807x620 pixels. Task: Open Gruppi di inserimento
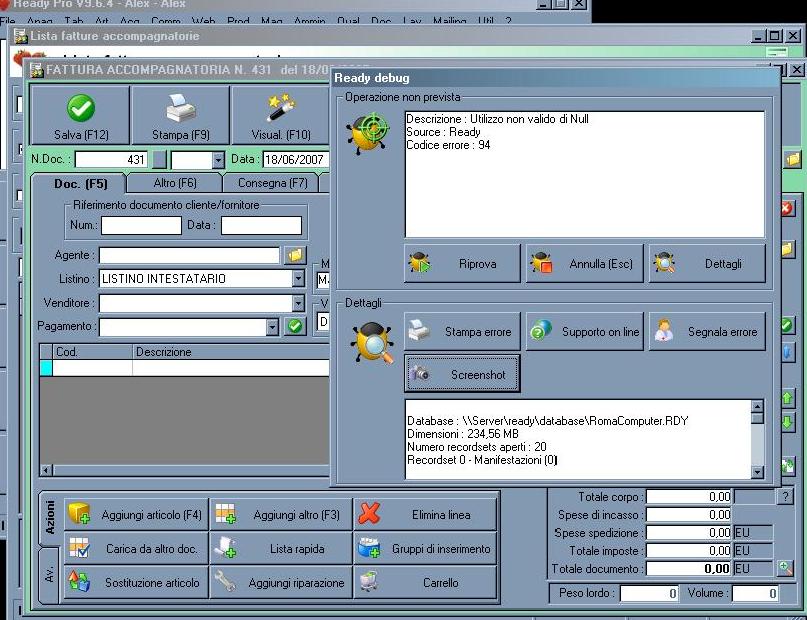[x=425, y=548]
